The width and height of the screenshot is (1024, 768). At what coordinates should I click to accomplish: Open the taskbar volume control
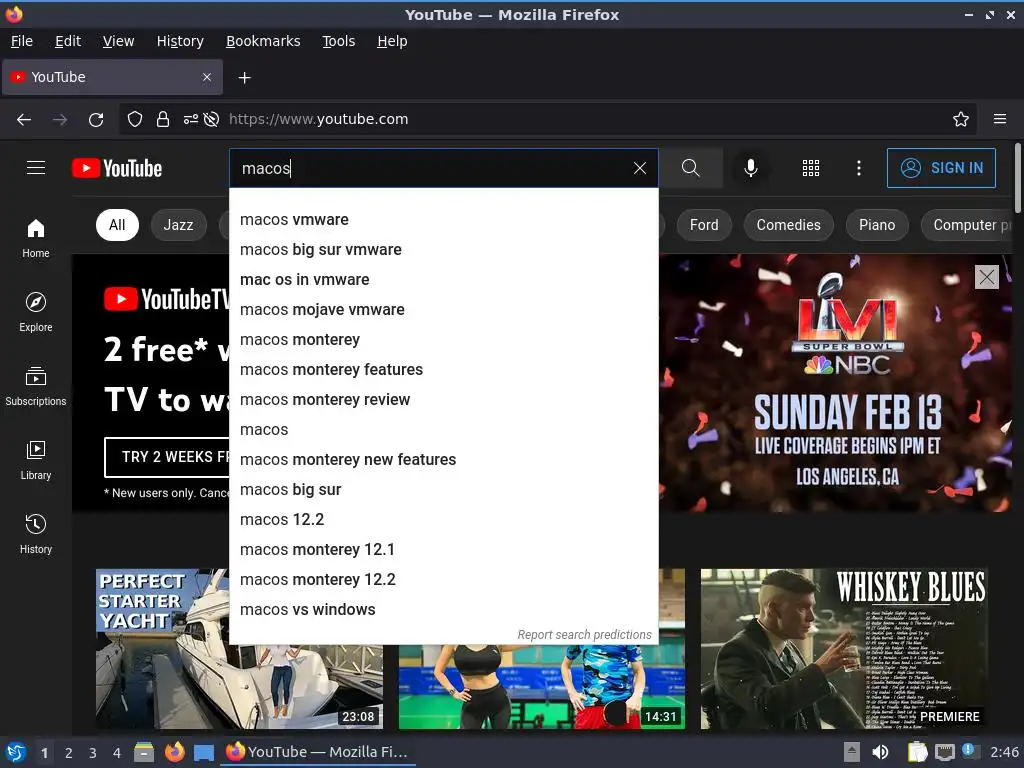[880, 752]
